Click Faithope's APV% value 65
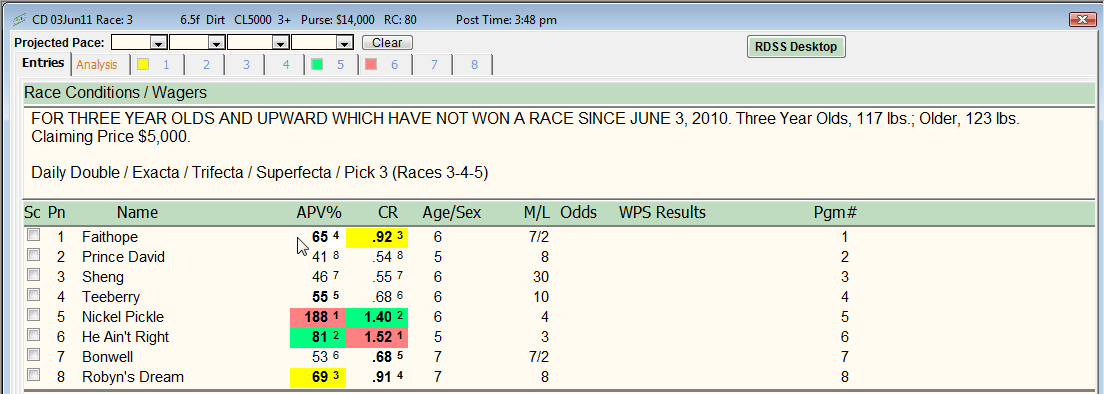 [x=320, y=237]
